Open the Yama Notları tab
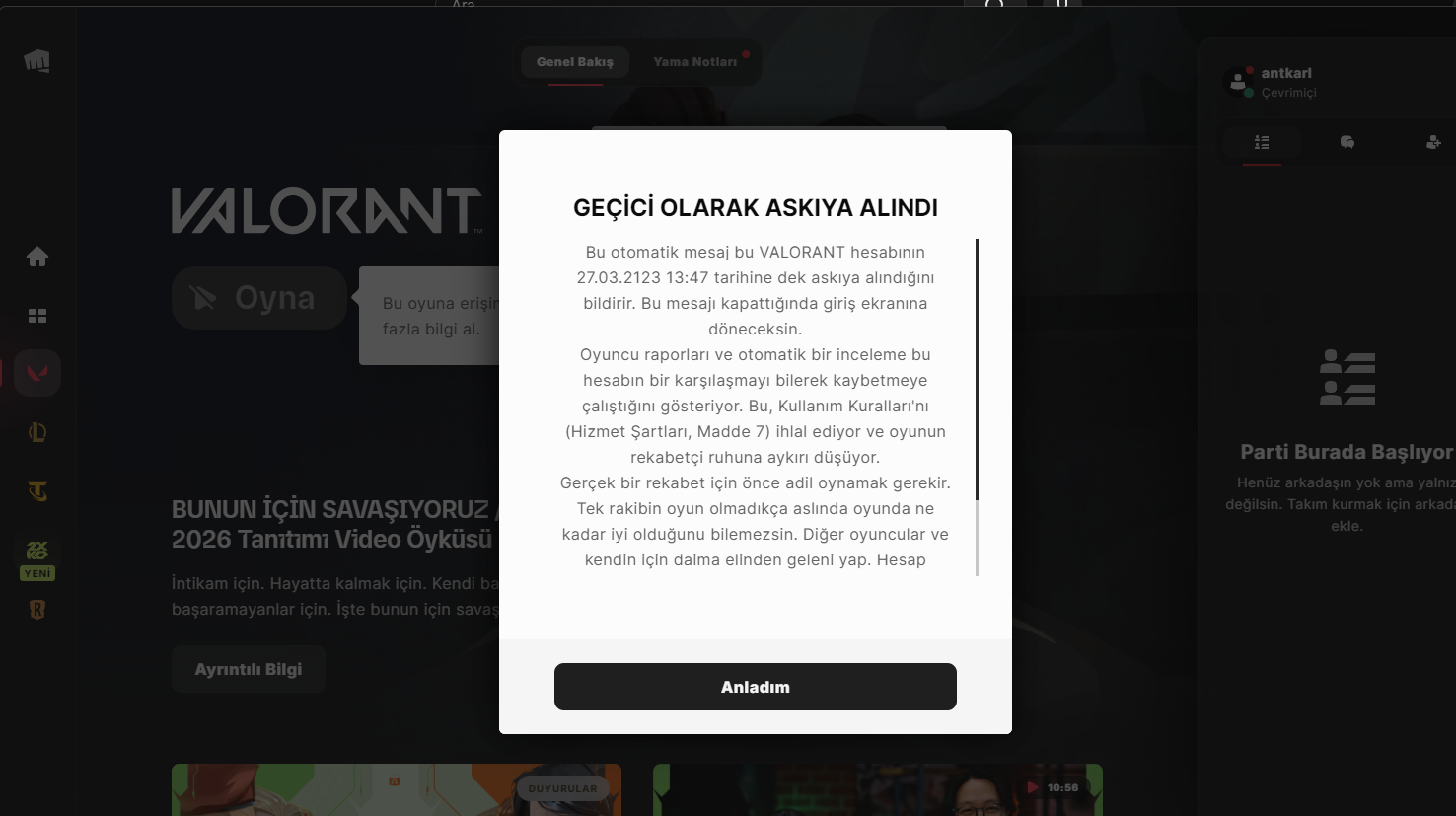Viewport: 1456px width, 816px height. [695, 62]
